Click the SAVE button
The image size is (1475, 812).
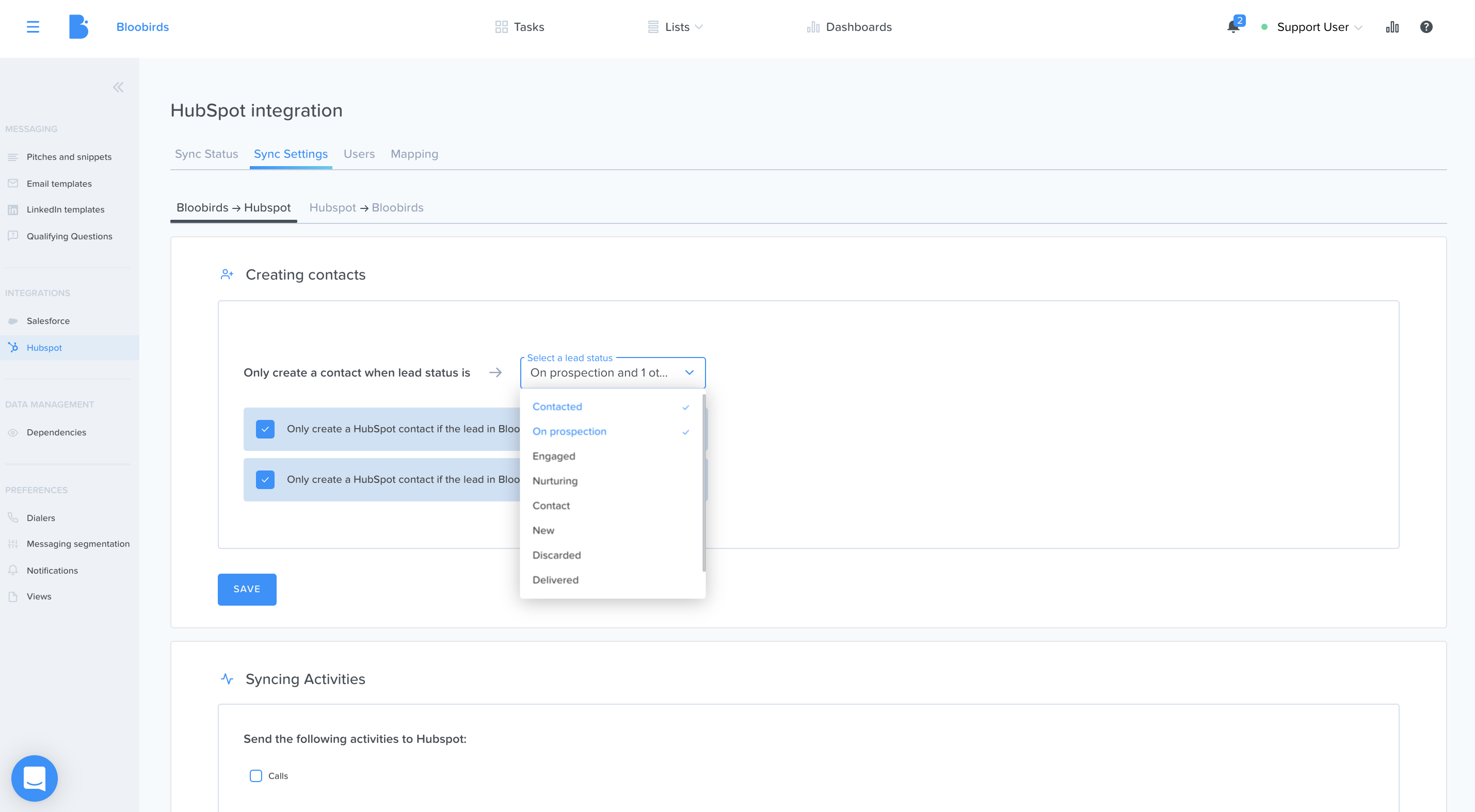pos(247,589)
